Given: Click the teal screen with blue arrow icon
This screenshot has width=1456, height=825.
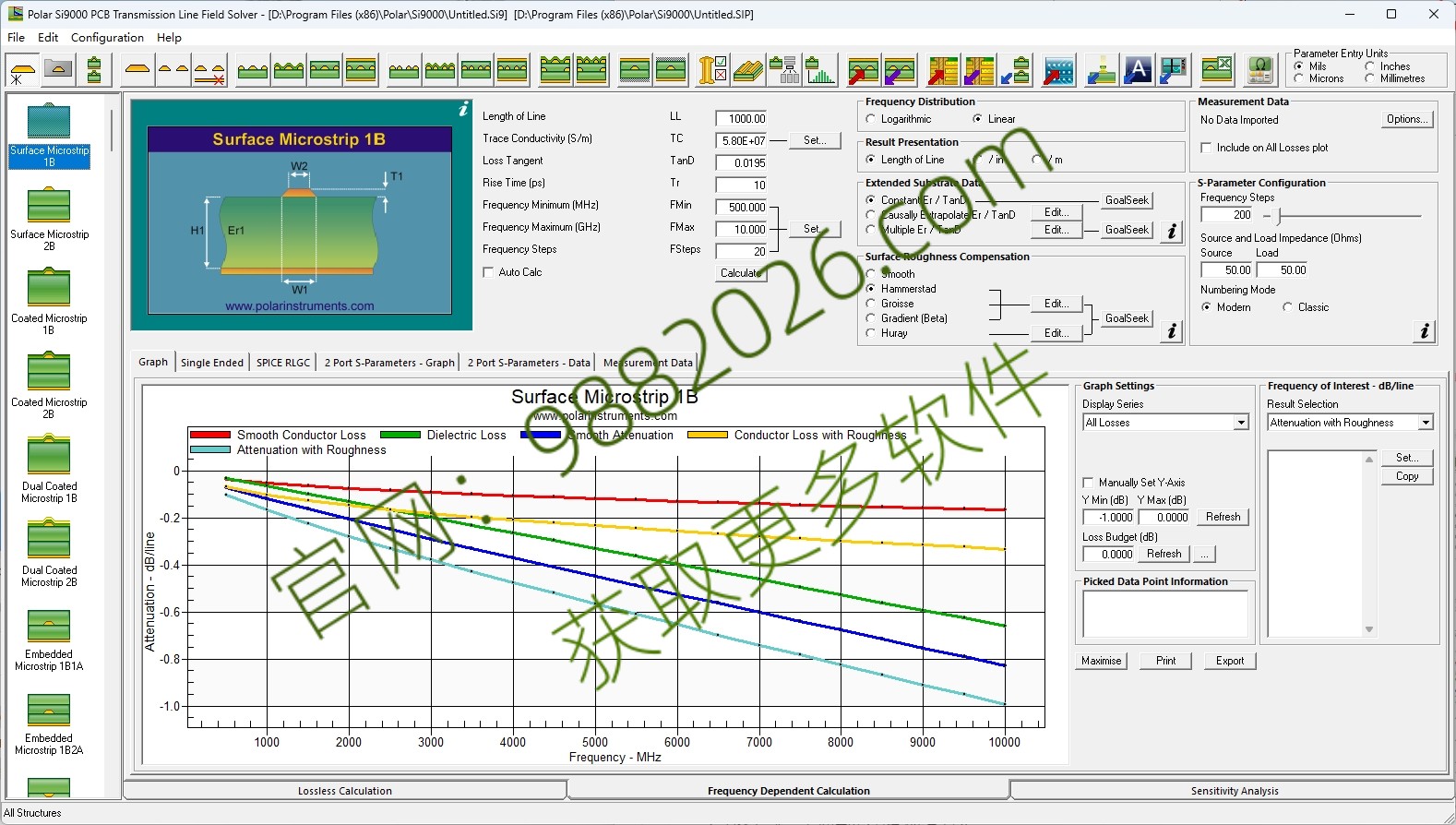Looking at the screenshot, I should coord(1174,71).
